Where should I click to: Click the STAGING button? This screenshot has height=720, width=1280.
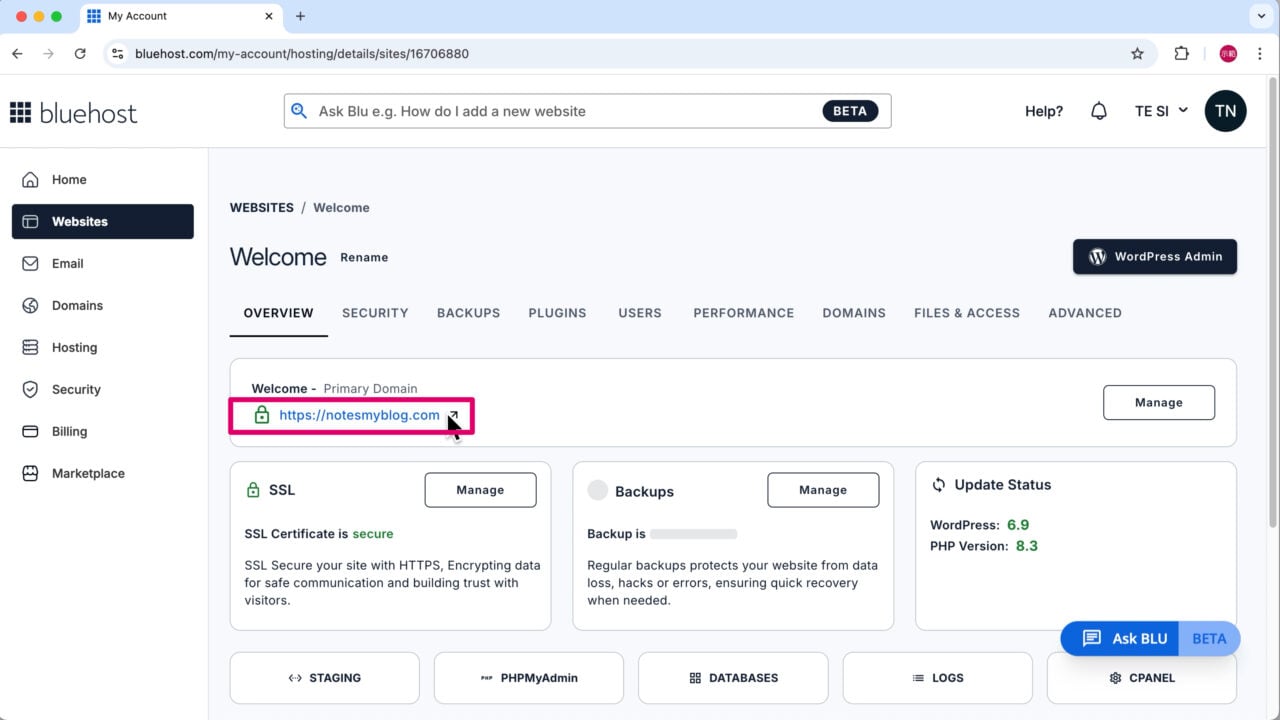coord(324,677)
